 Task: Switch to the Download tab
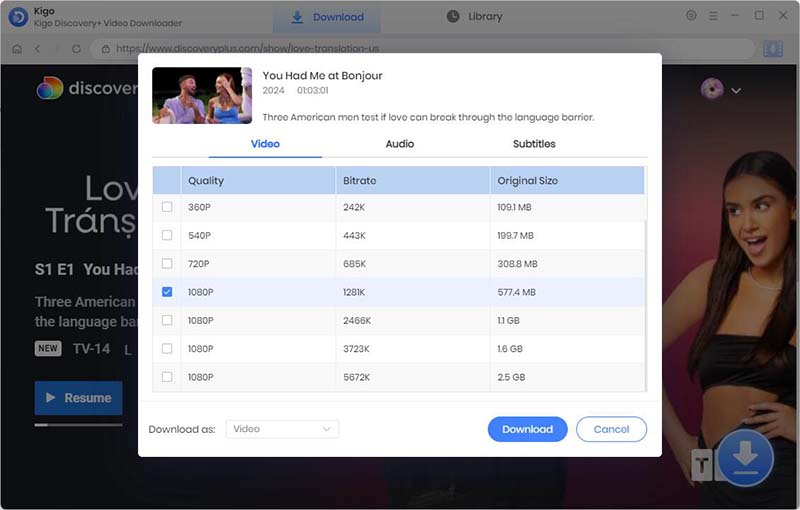pos(327,17)
